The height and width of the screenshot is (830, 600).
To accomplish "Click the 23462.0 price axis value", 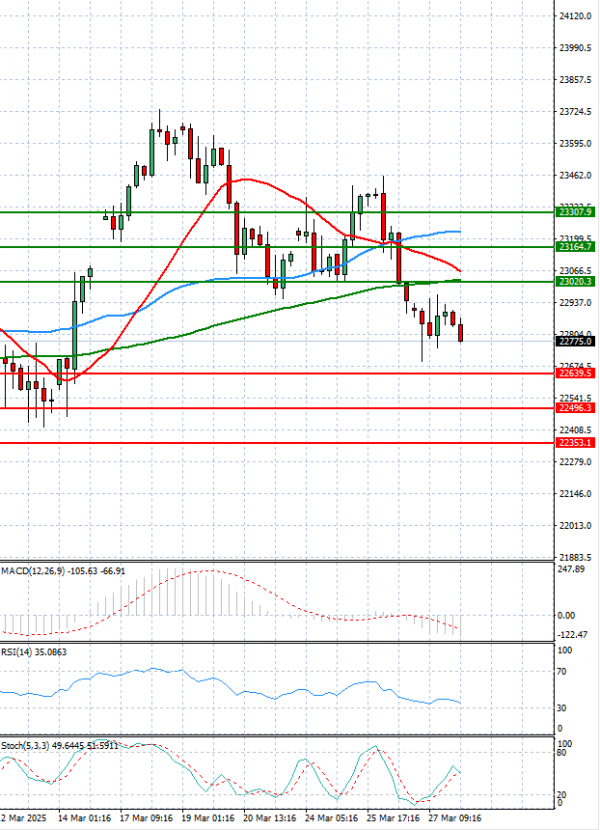I will (x=575, y=175).
